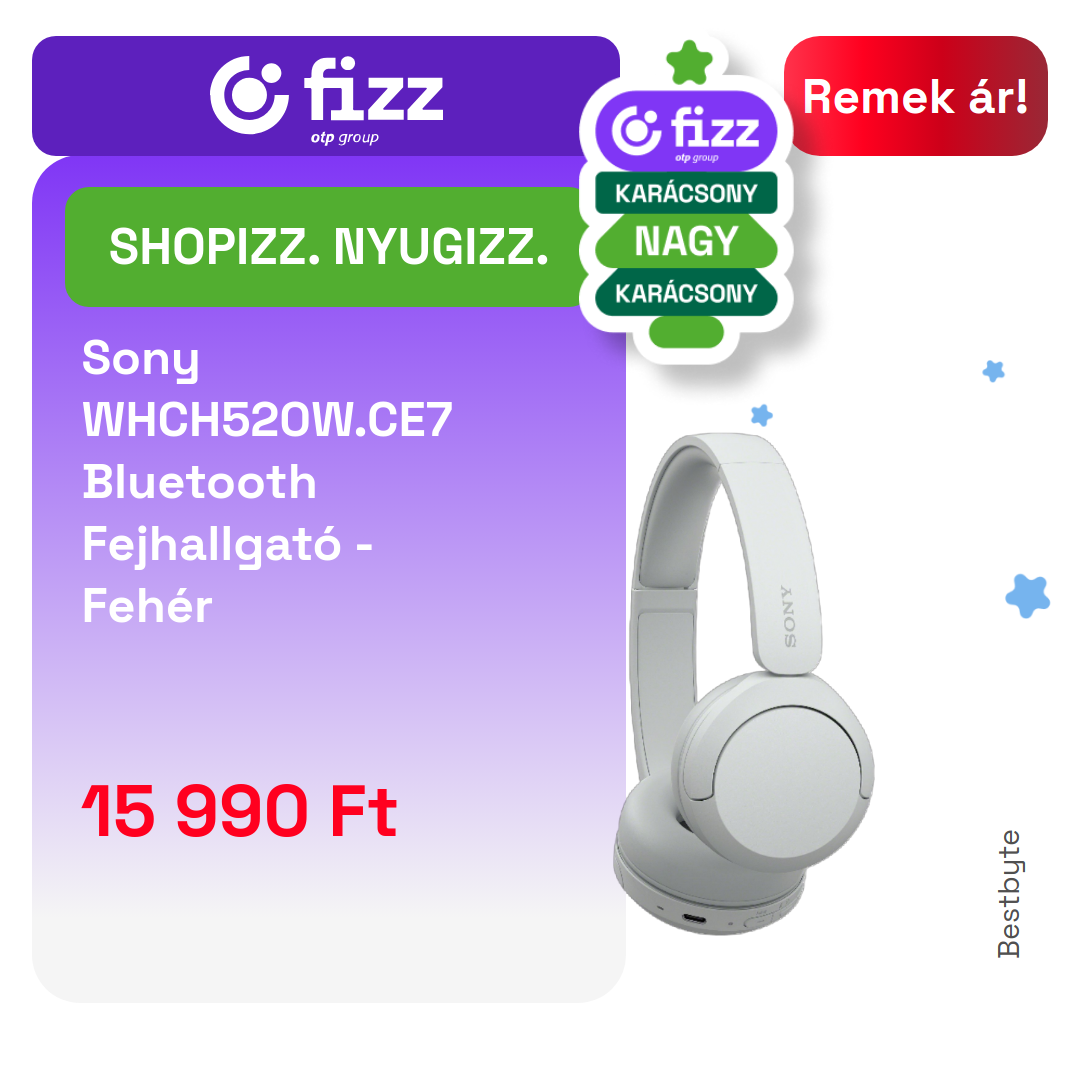The width and height of the screenshot is (1080, 1080).
Task: Click the blue star at upper right
Action: click(x=993, y=371)
